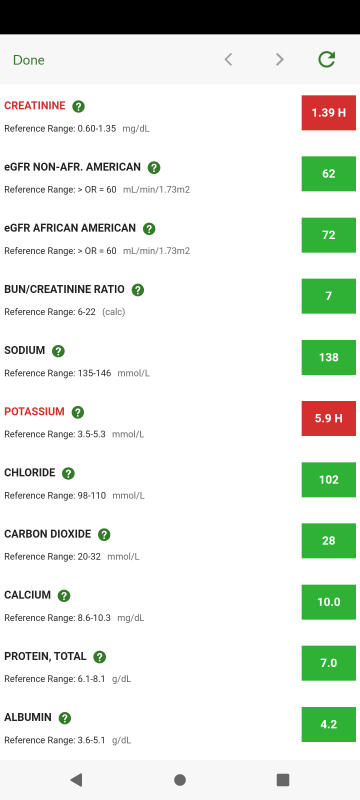
Task: Reload the page with the refresh icon
Action: pos(326,59)
